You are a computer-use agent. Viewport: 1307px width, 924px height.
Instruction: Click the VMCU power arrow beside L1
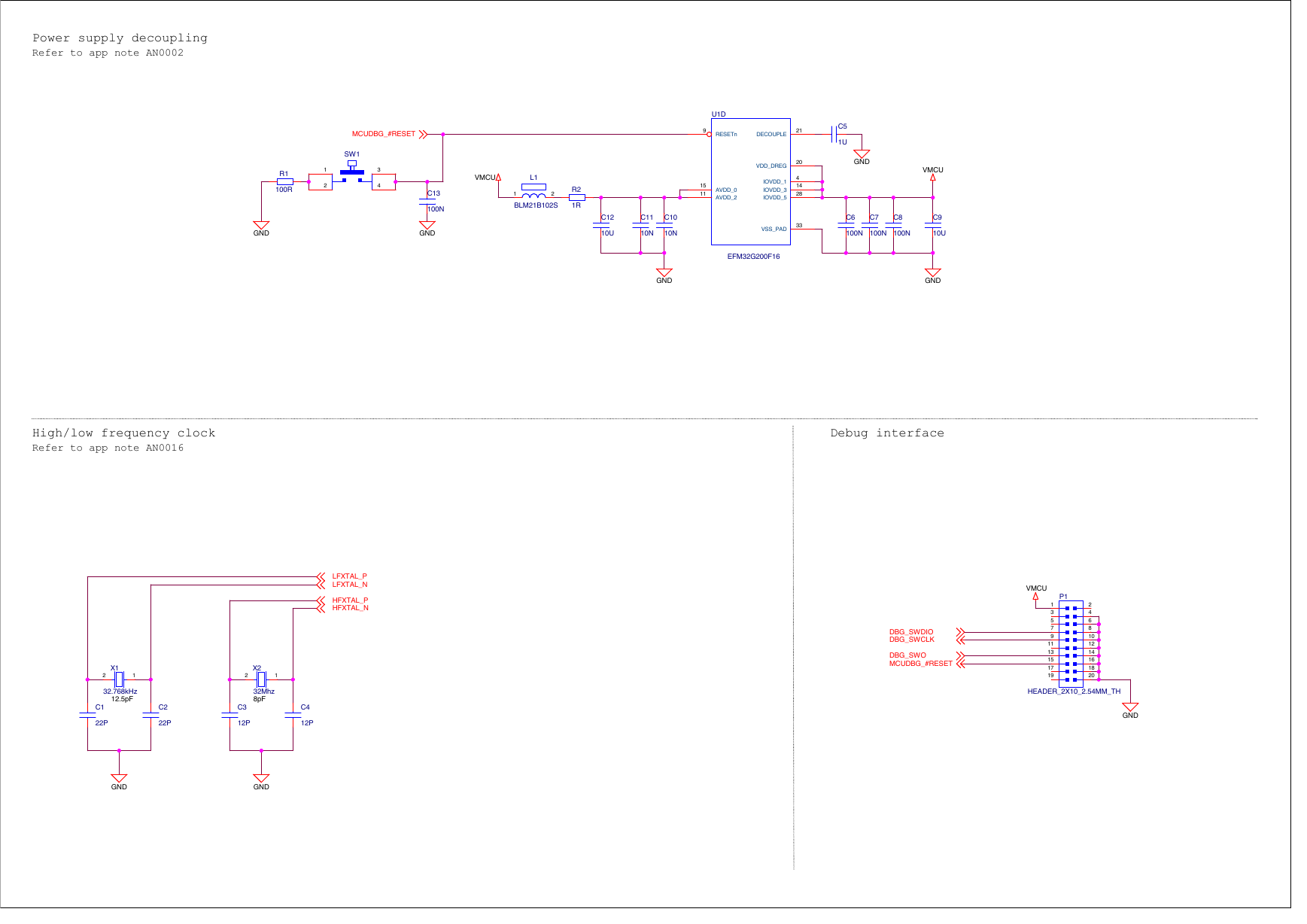pyautogui.click(x=498, y=178)
